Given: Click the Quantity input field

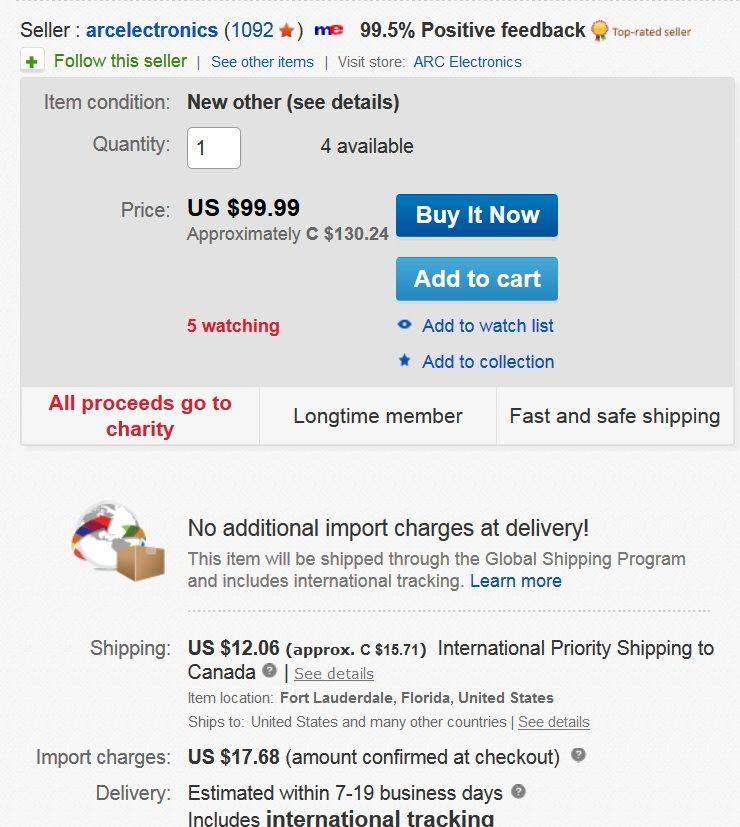Looking at the screenshot, I should 214,148.
